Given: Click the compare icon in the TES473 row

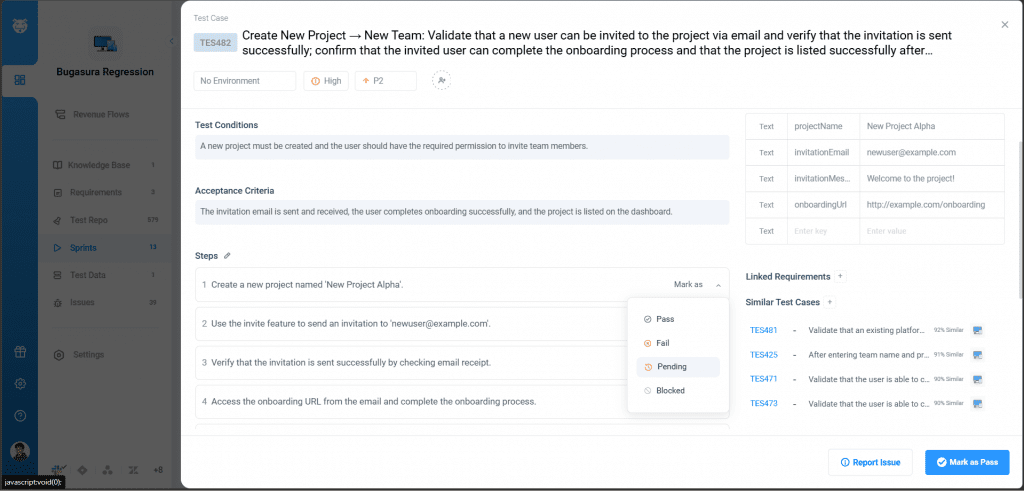Looking at the screenshot, I should [978, 403].
